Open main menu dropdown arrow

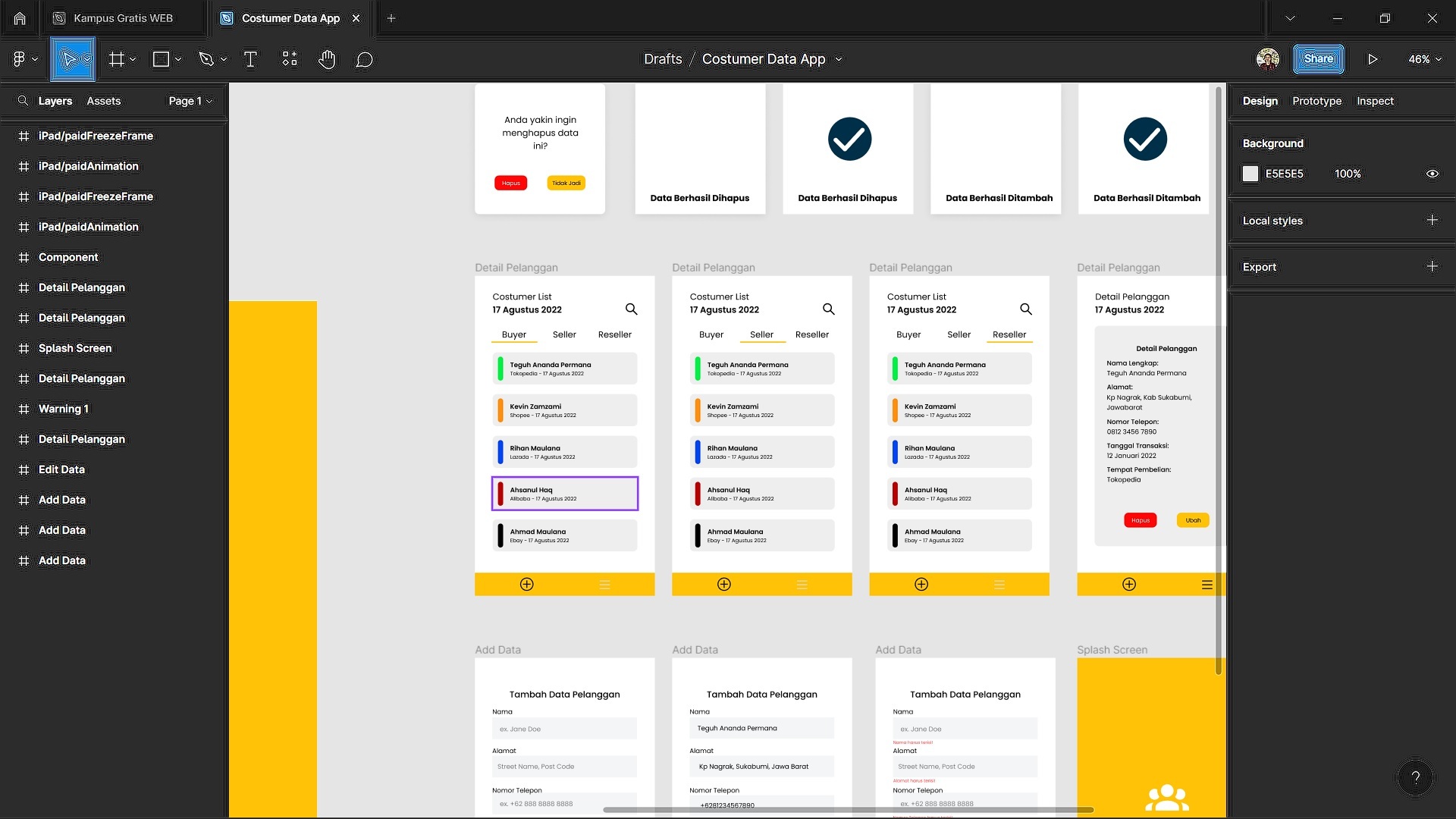[35, 59]
